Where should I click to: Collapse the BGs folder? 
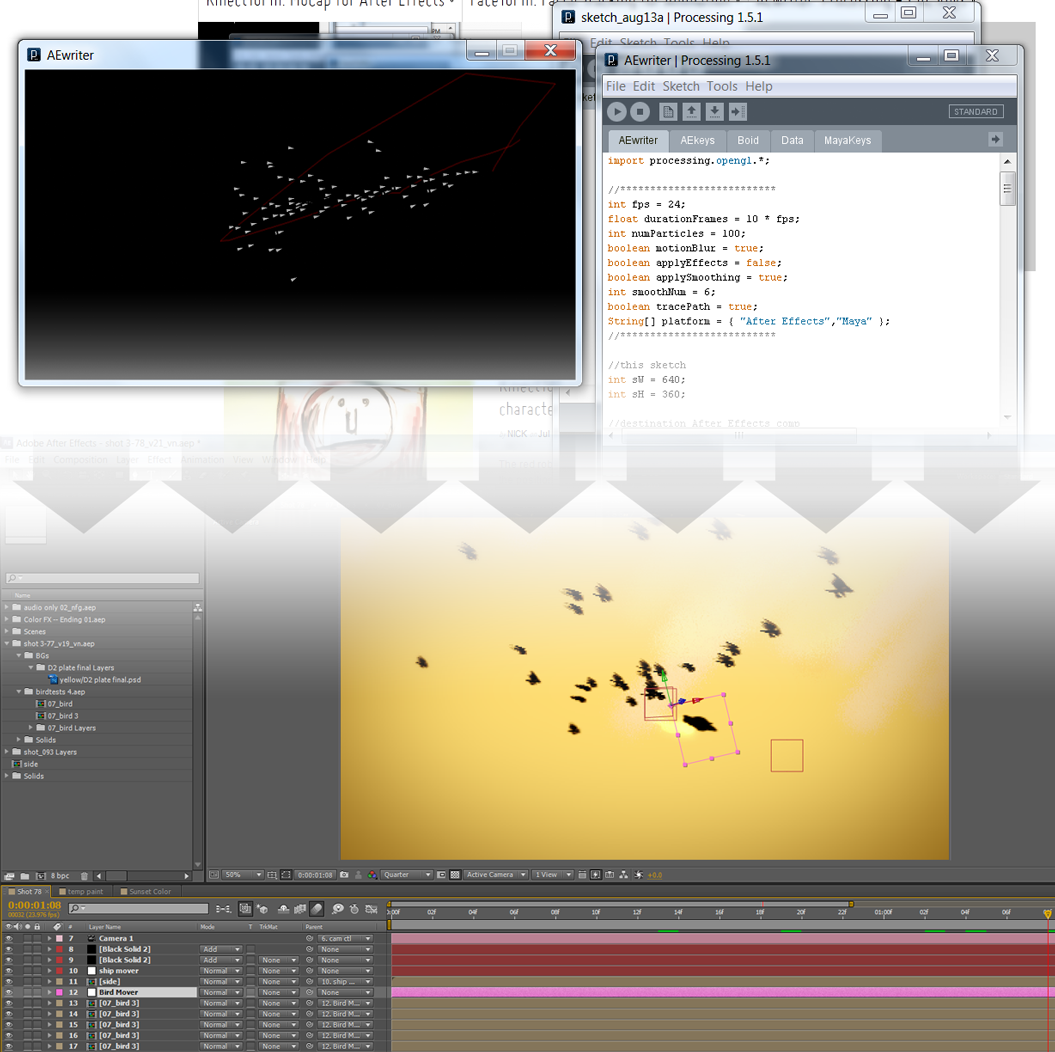click(x=20, y=656)
